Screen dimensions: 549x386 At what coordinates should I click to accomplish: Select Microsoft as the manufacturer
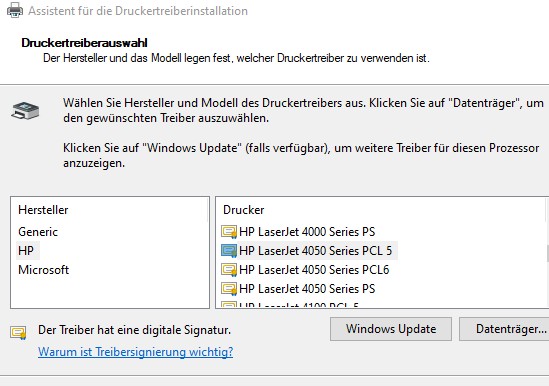click(x=43, y=270)
